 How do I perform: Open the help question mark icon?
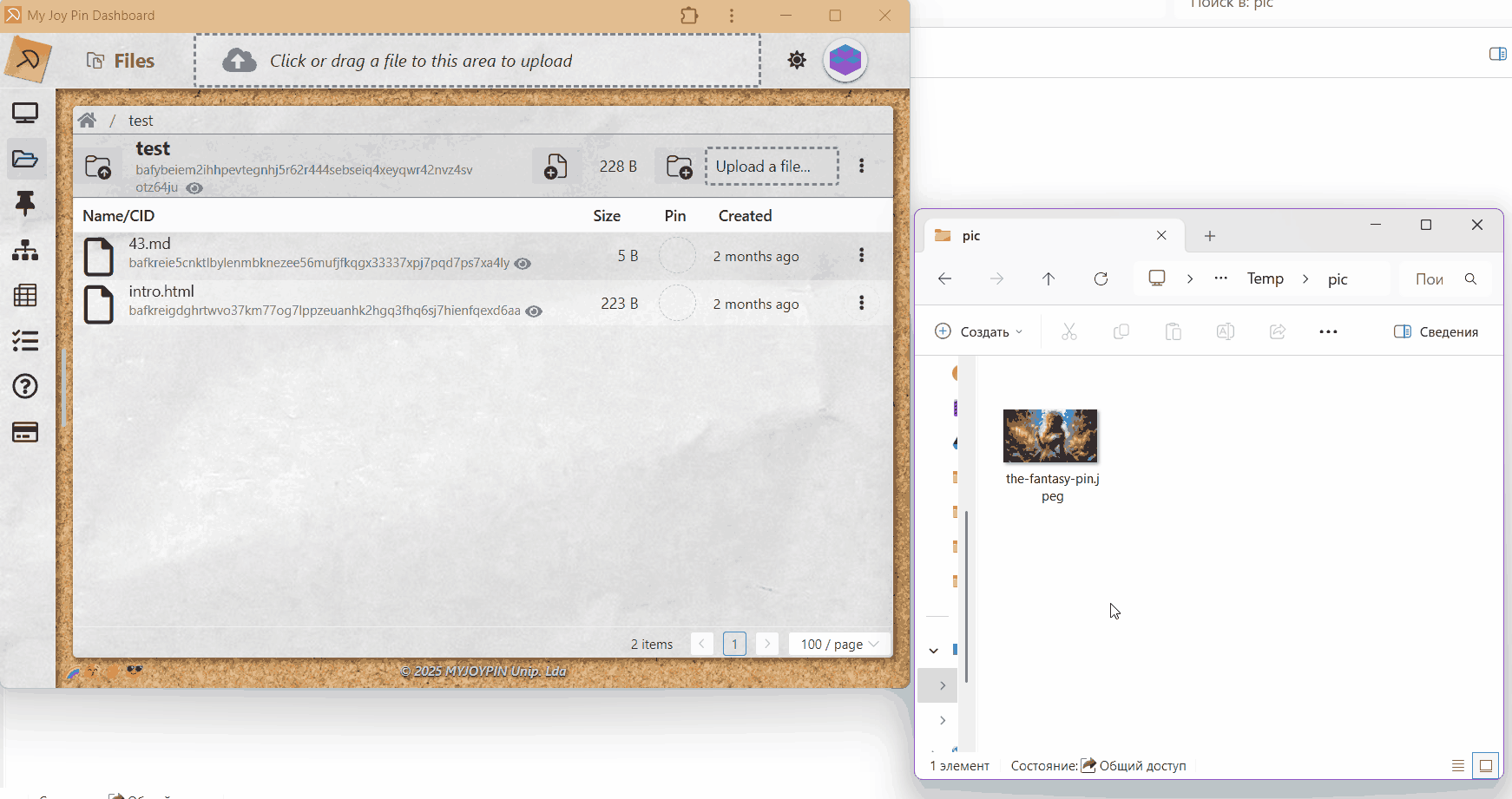25,386
